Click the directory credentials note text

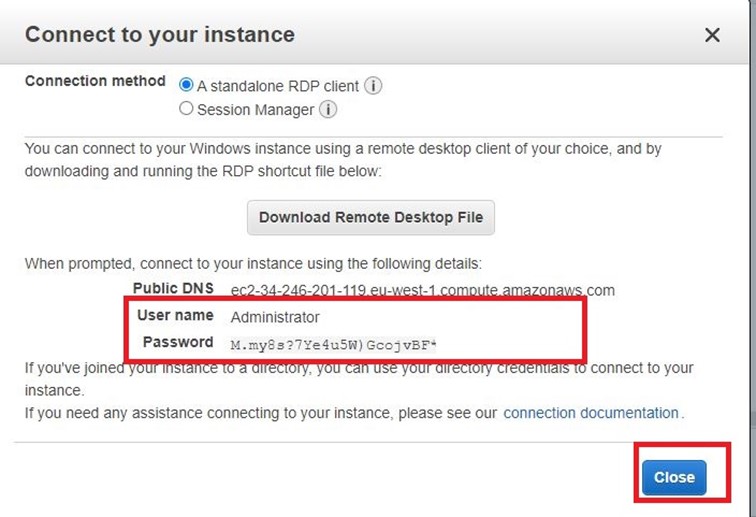[359, 379]
